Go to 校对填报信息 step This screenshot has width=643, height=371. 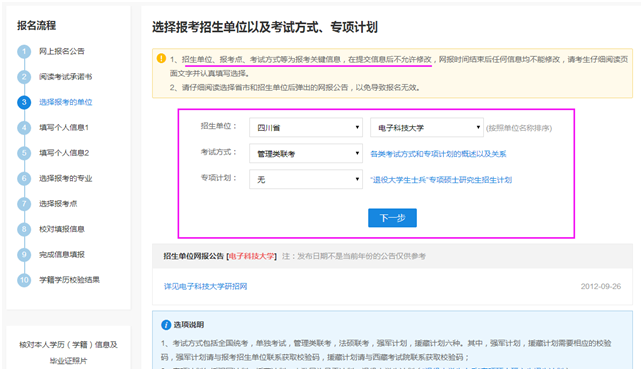point(62,229)
